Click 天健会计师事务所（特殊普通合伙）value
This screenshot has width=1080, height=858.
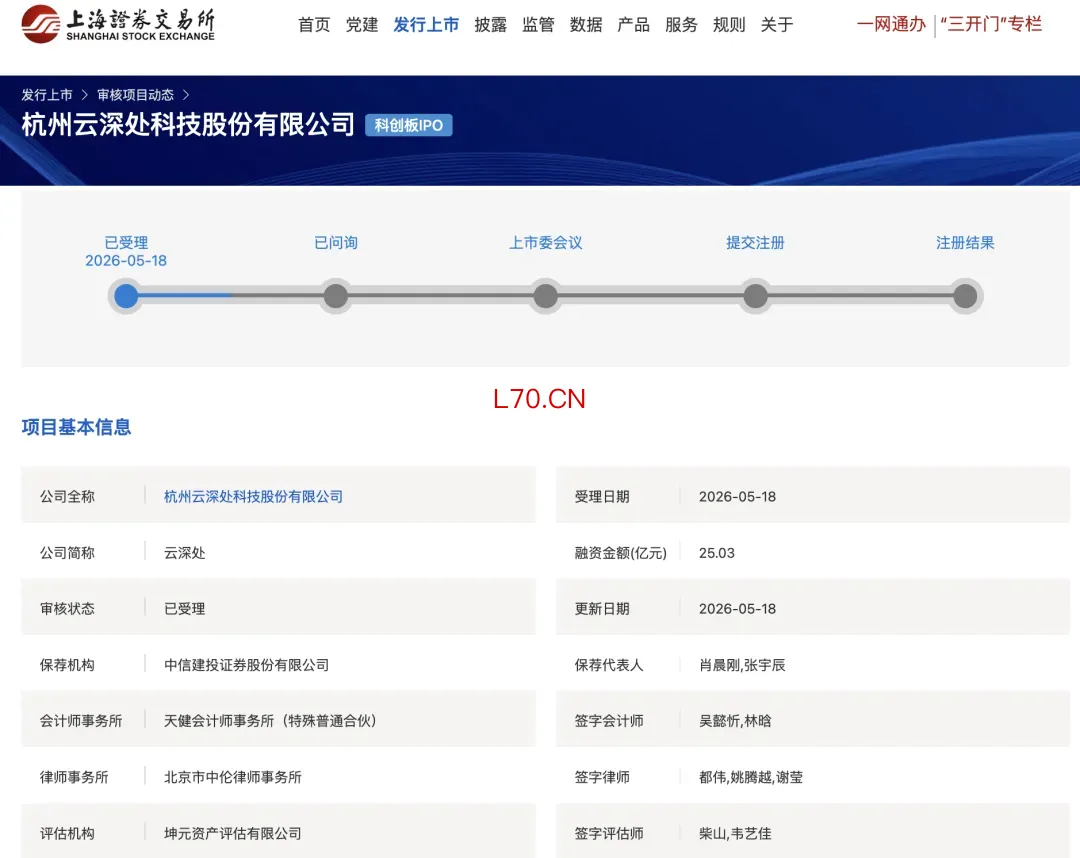point(270,721)
